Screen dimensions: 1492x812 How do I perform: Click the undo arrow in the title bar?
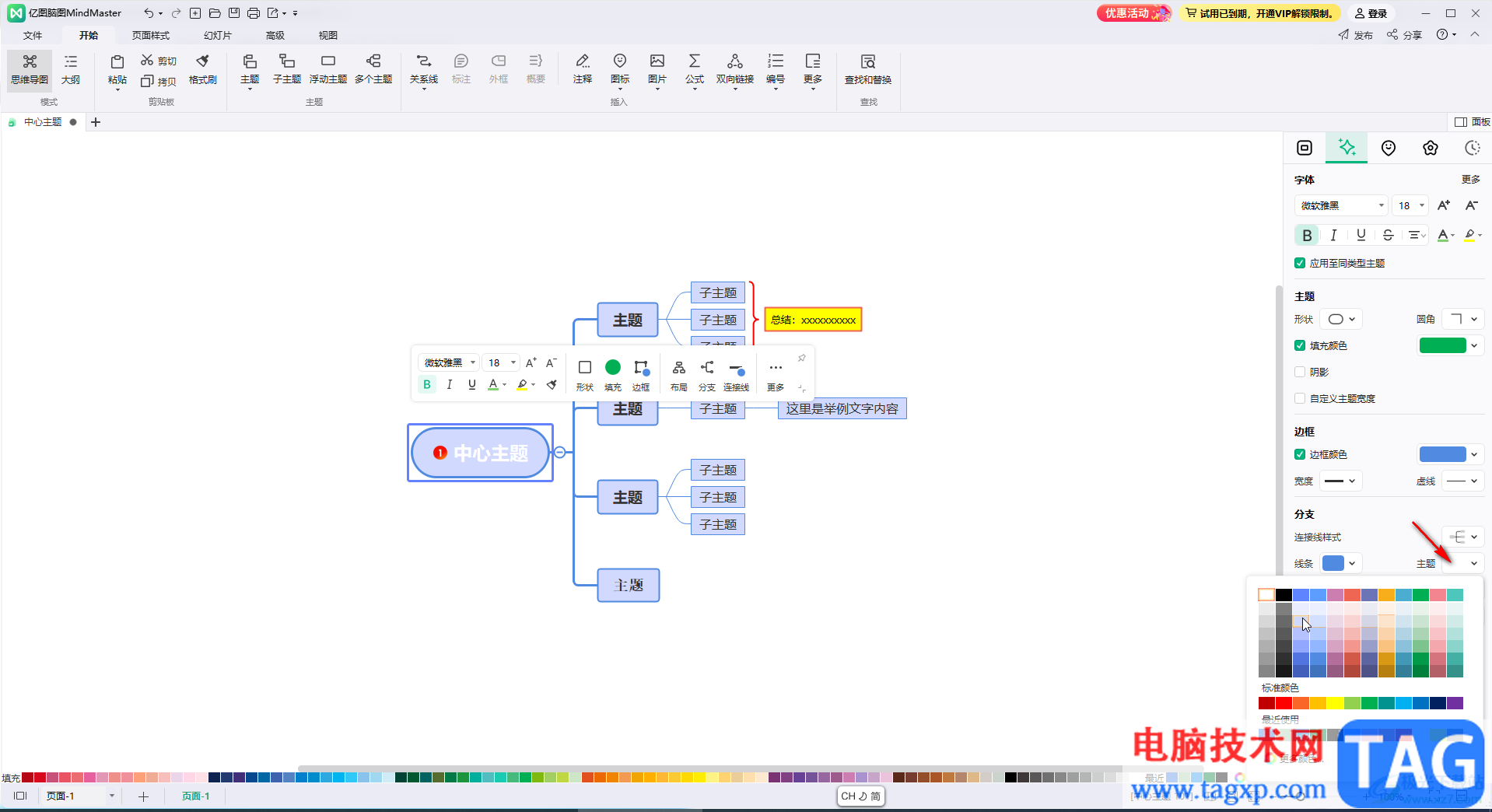tap(149, 13)
